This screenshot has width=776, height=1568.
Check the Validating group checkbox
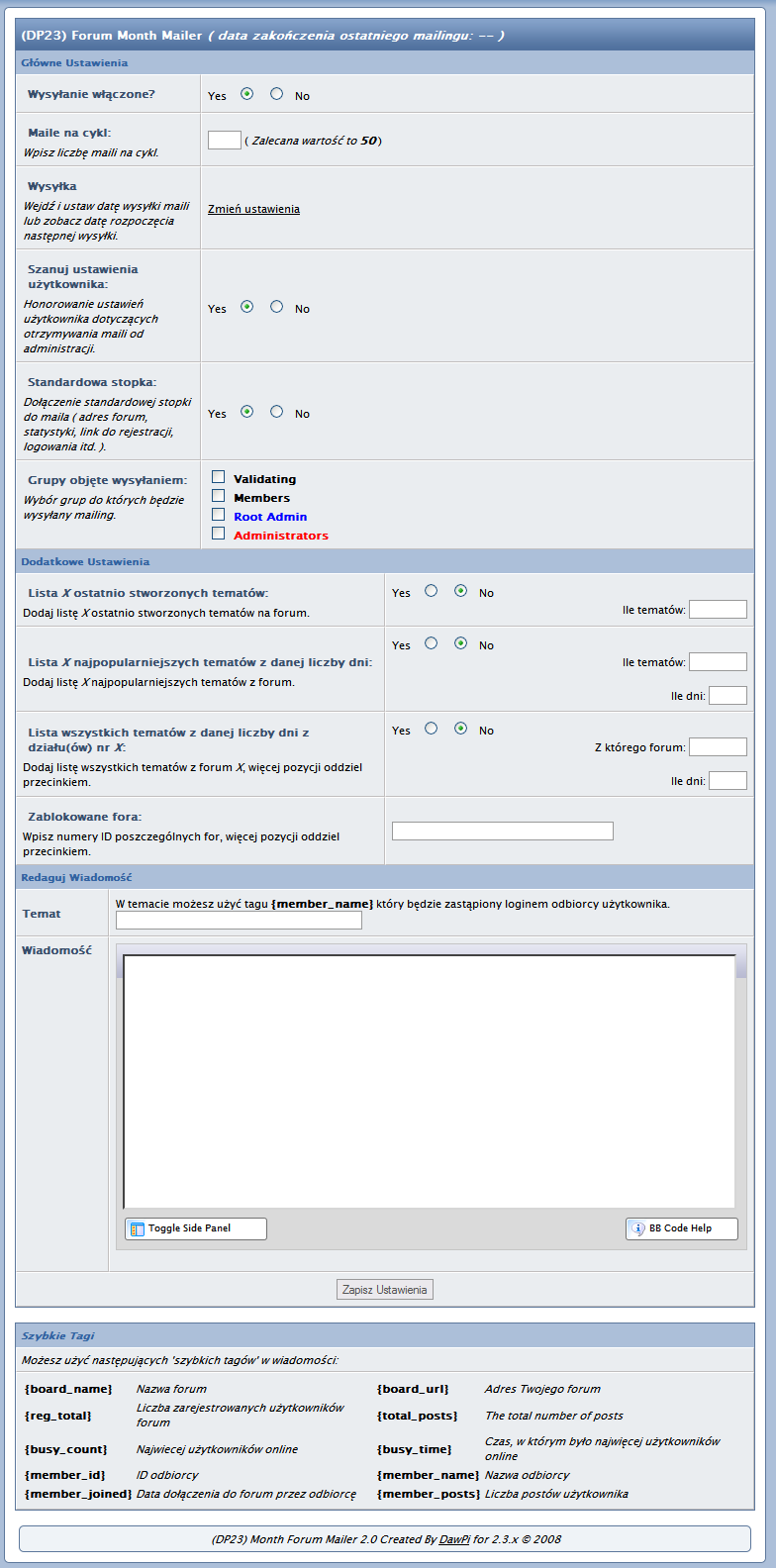(x=219, y=477)
